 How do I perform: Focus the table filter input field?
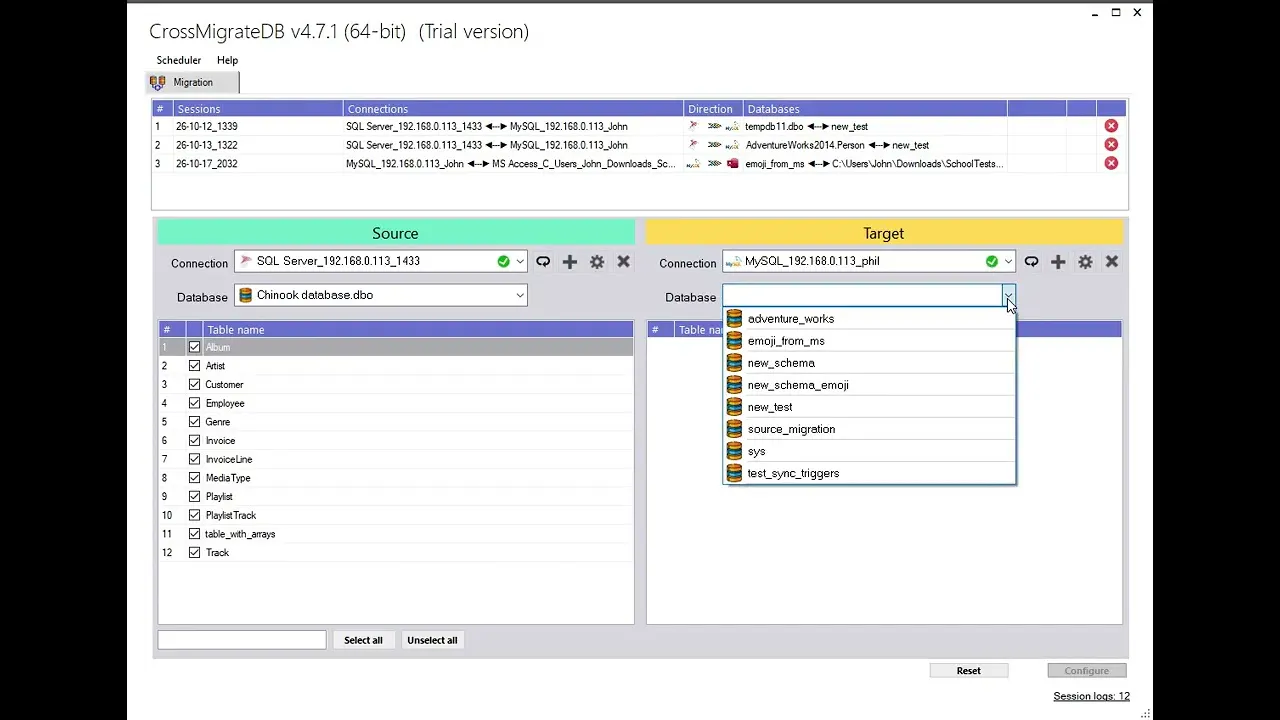point(242,640)
